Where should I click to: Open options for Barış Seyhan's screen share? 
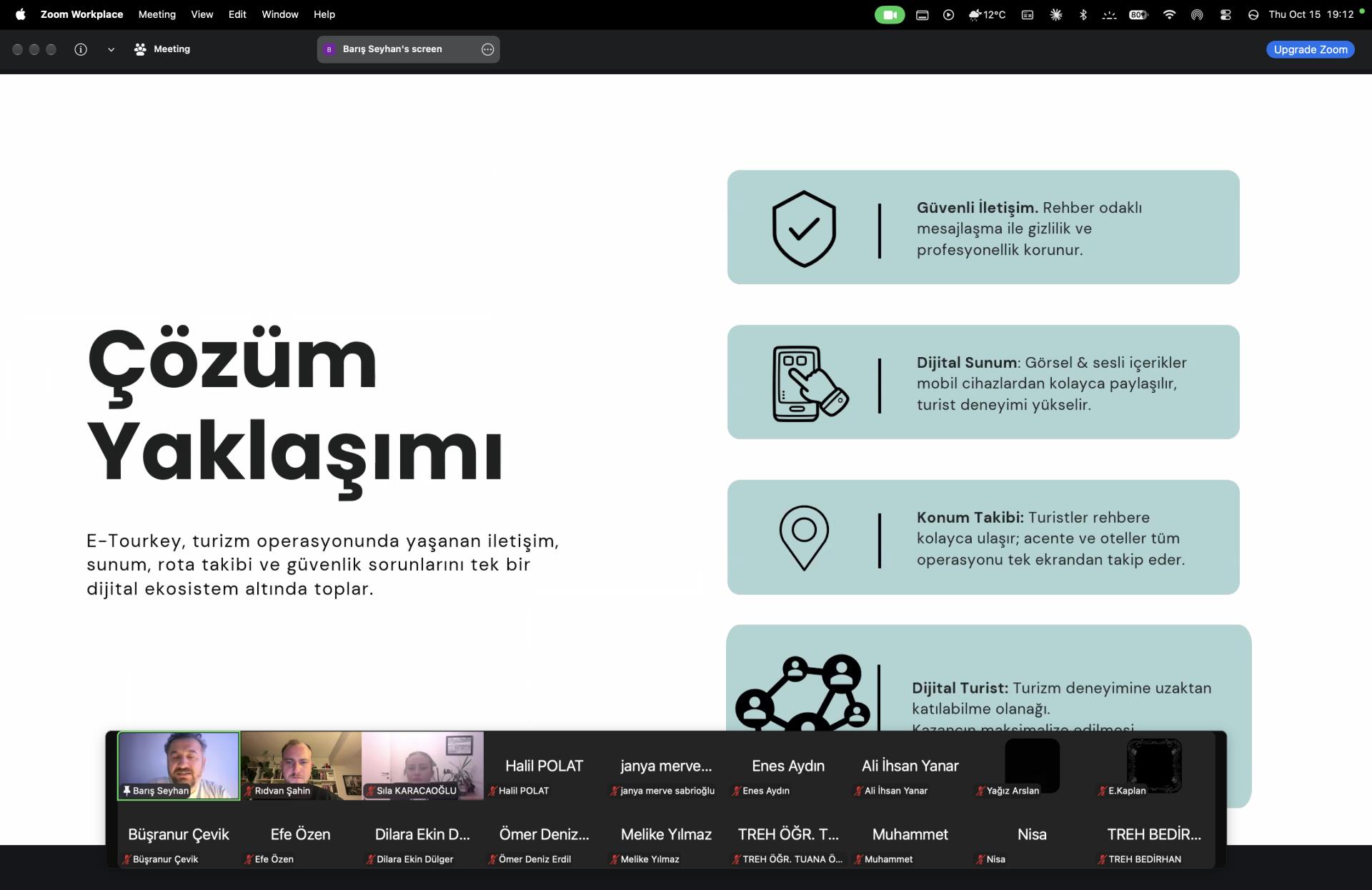pos(487,49)
